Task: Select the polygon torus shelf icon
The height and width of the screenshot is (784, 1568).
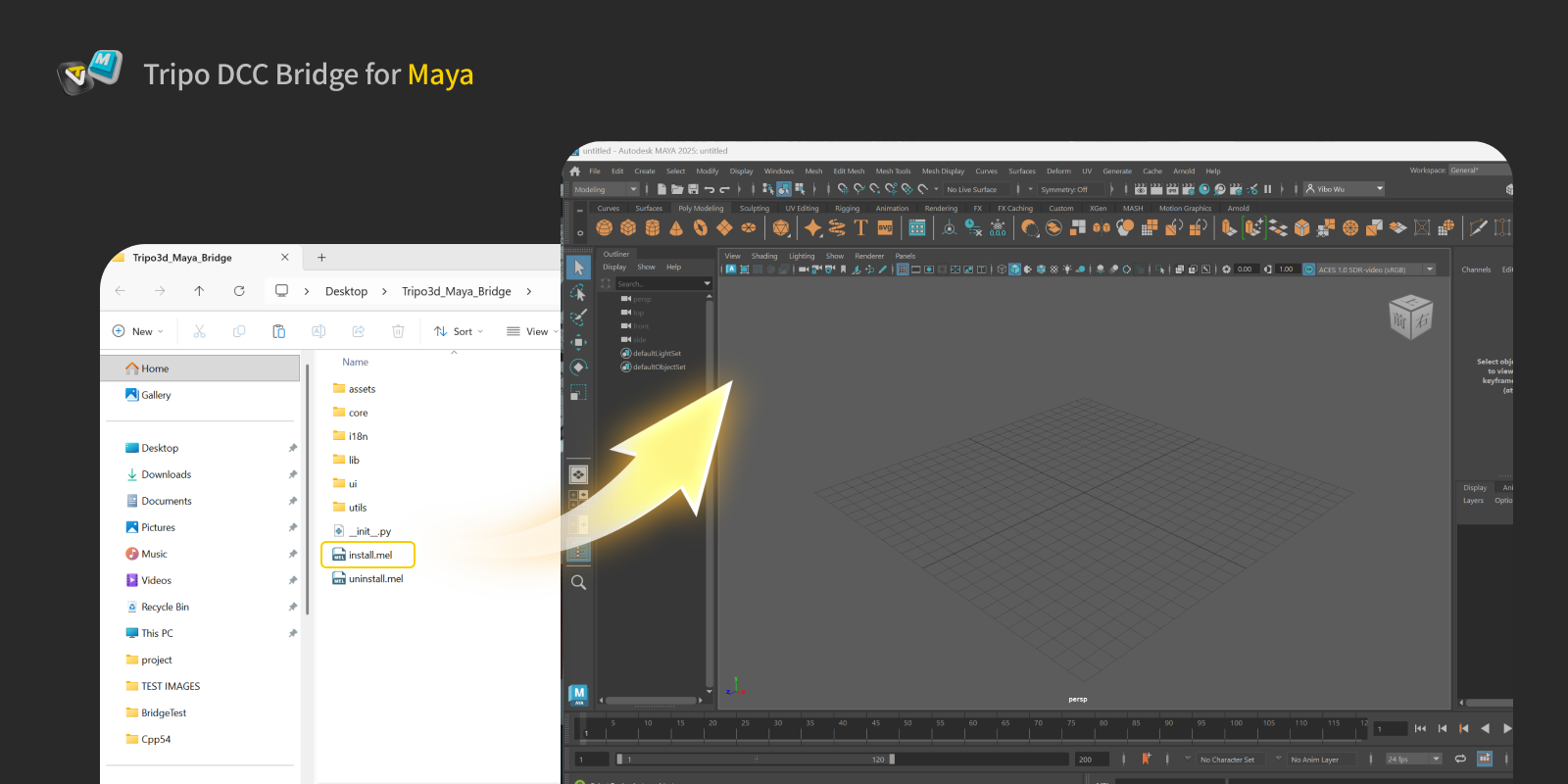Action: tap(701, 228)
